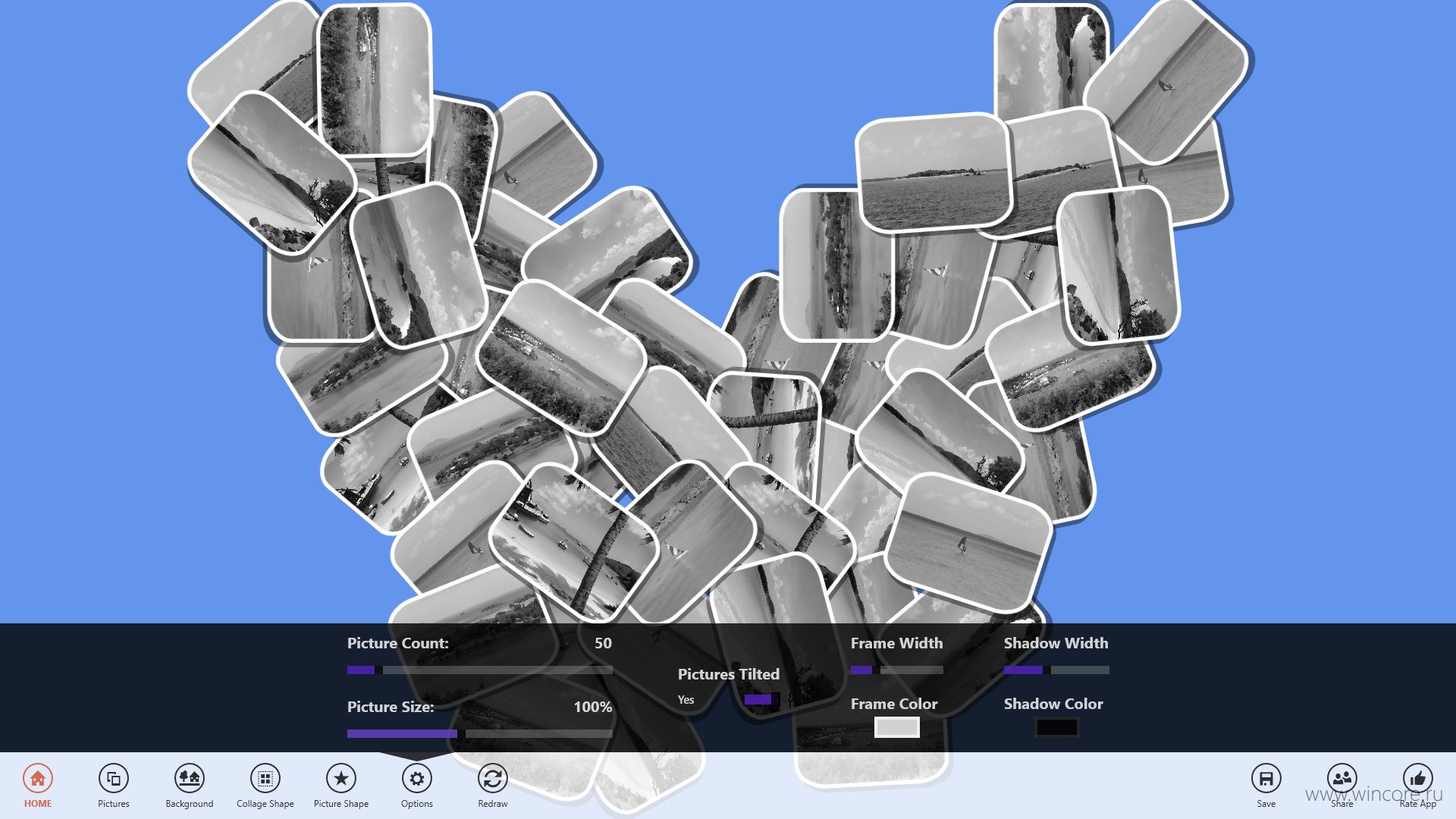The image size is (1456, 819).
Task: Click the Yes tilt status text
Action: 686,700
